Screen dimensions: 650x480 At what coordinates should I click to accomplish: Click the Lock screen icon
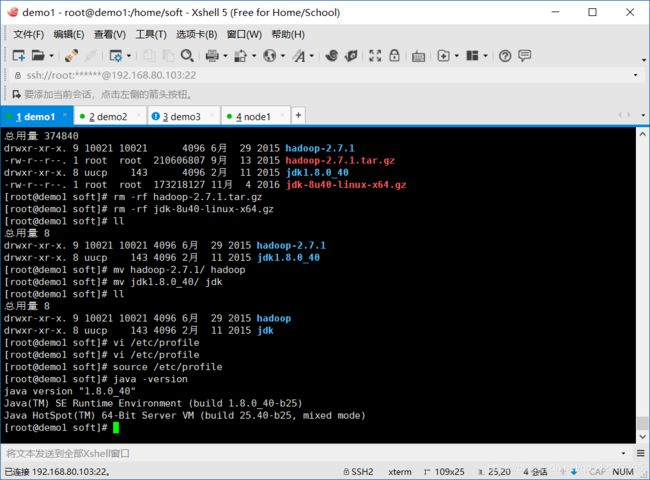(394, 56)
